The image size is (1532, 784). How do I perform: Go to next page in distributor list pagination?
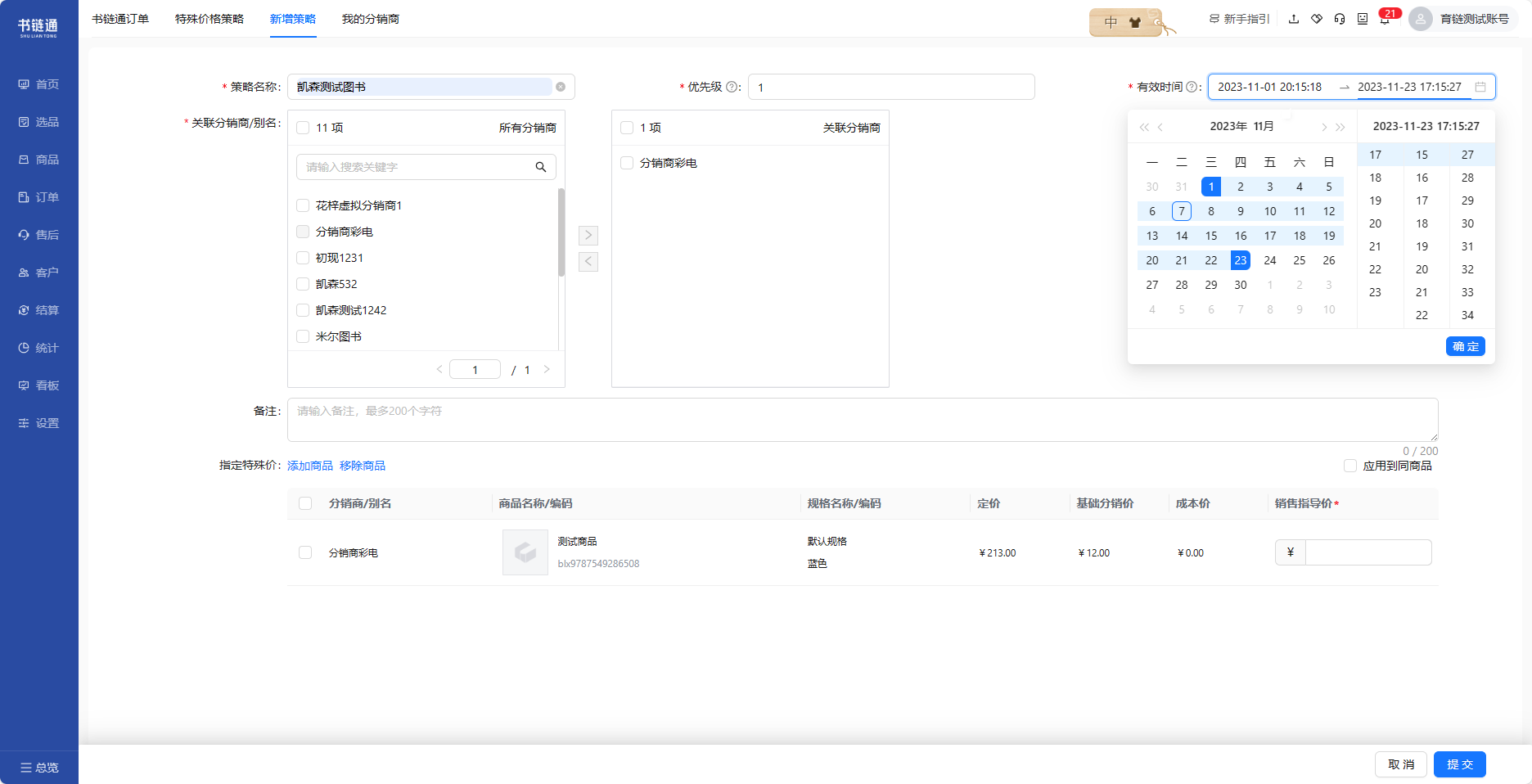[x=547, y=370]
